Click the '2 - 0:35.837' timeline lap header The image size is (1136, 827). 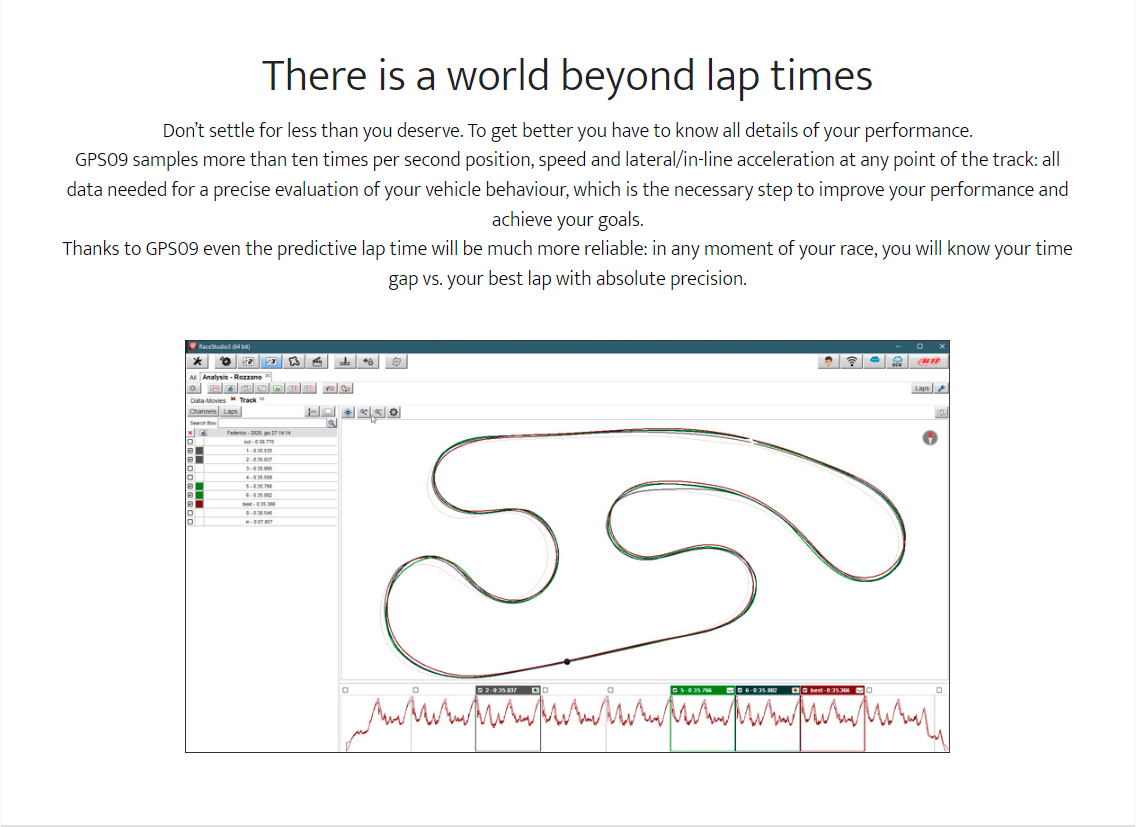point(508,690)
